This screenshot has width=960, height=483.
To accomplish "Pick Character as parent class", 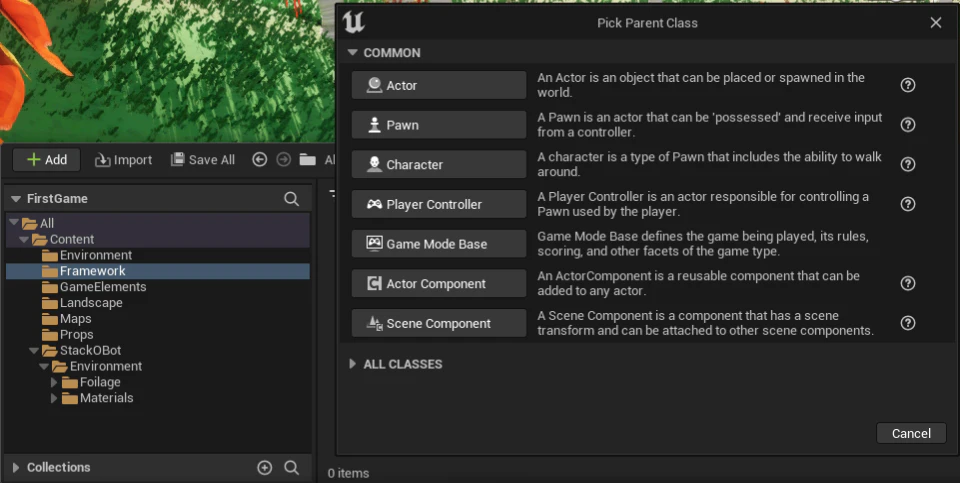I will click(438, 165).
